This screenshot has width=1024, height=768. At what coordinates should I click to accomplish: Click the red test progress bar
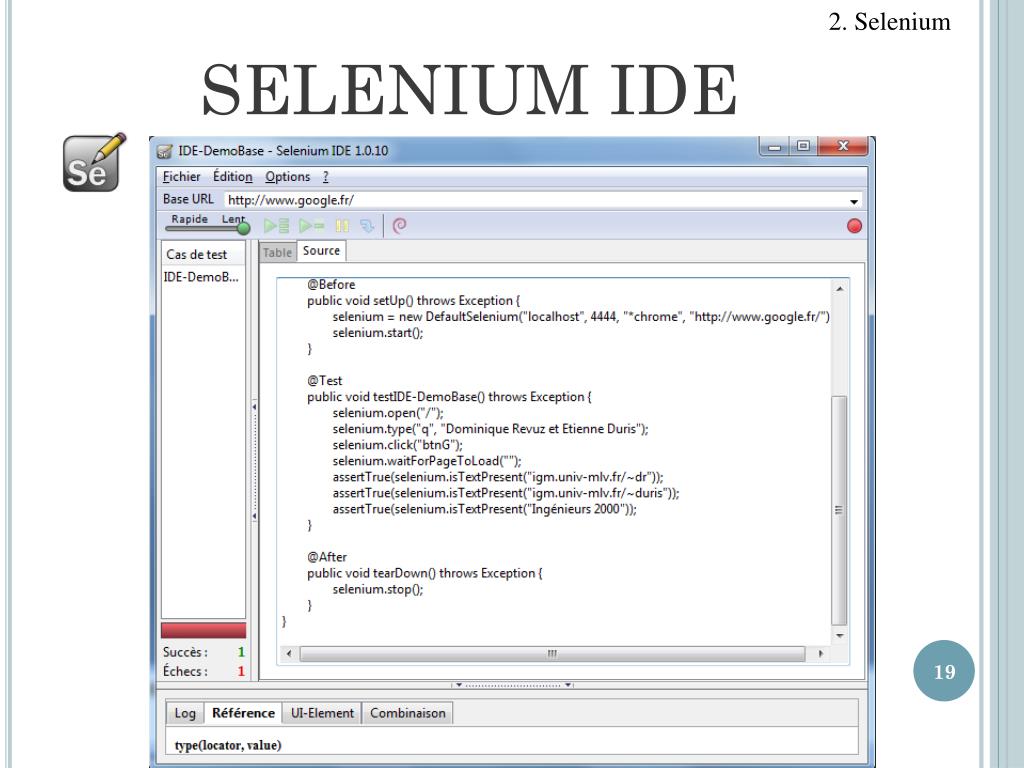203,630
